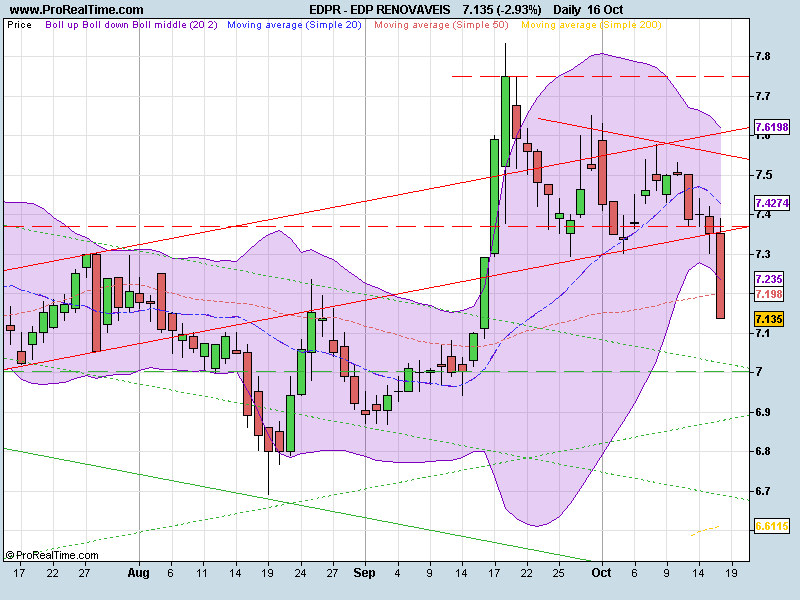800x600 pixels.
Task: Select the black 7.135 last price tag
Action: (769, 319)
